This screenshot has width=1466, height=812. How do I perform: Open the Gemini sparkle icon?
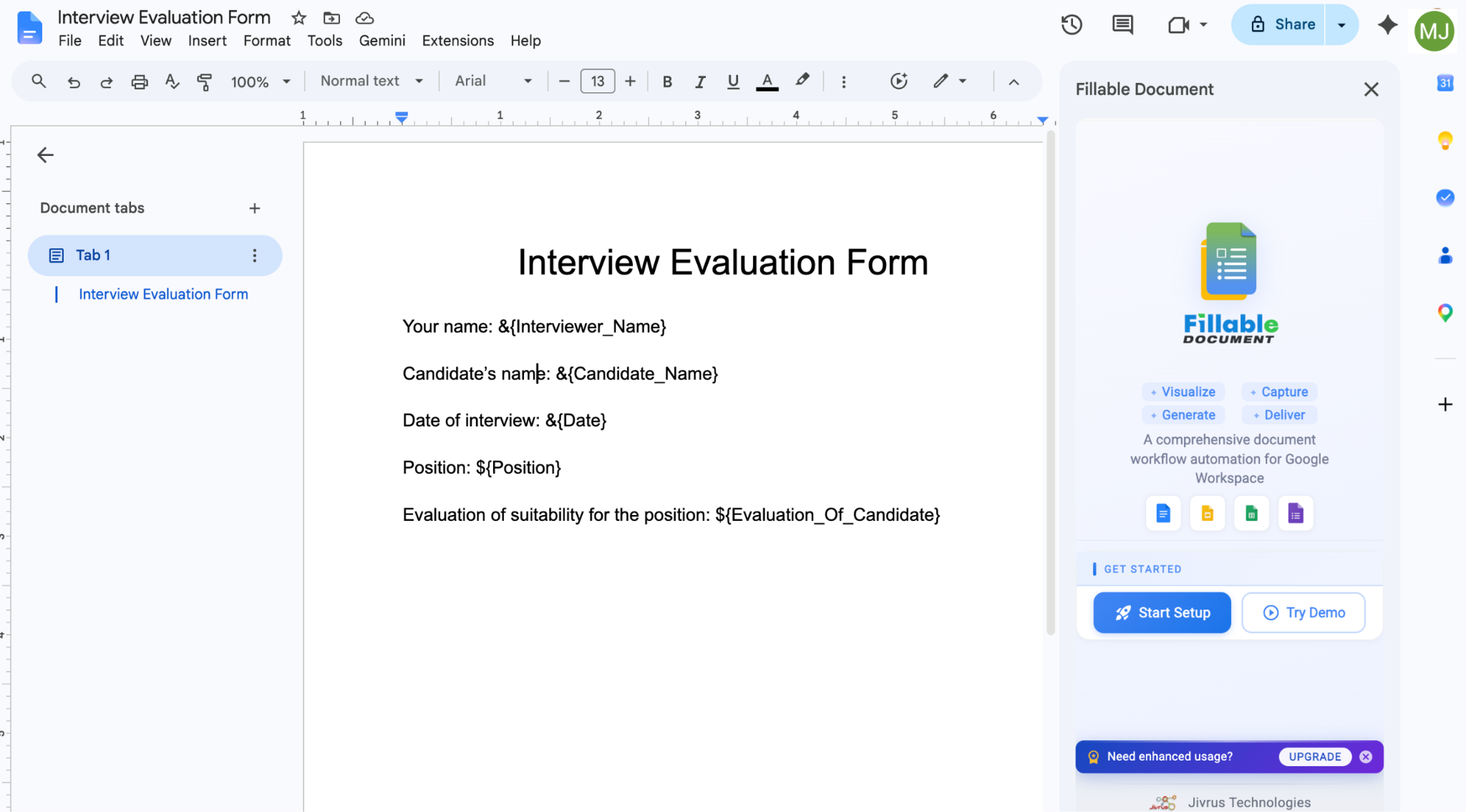(x=1387, y=24)
